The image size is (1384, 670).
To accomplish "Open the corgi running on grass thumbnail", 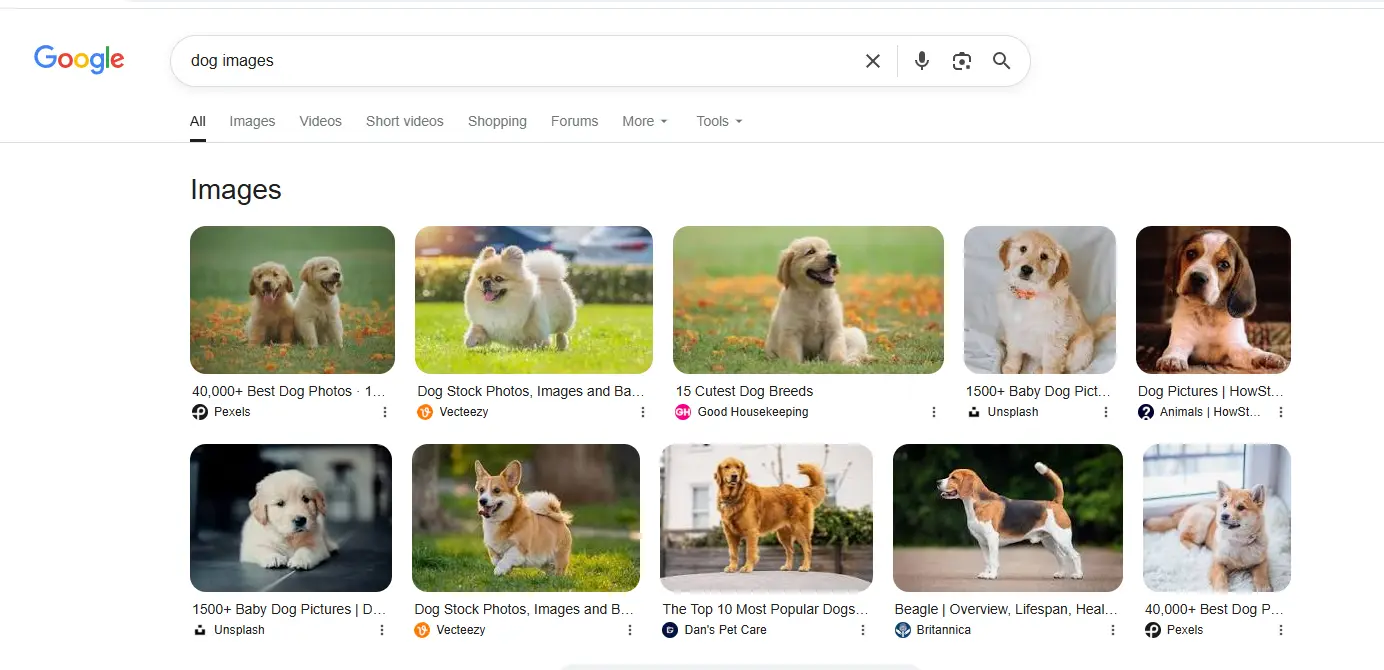I will [x=526, y=518].
